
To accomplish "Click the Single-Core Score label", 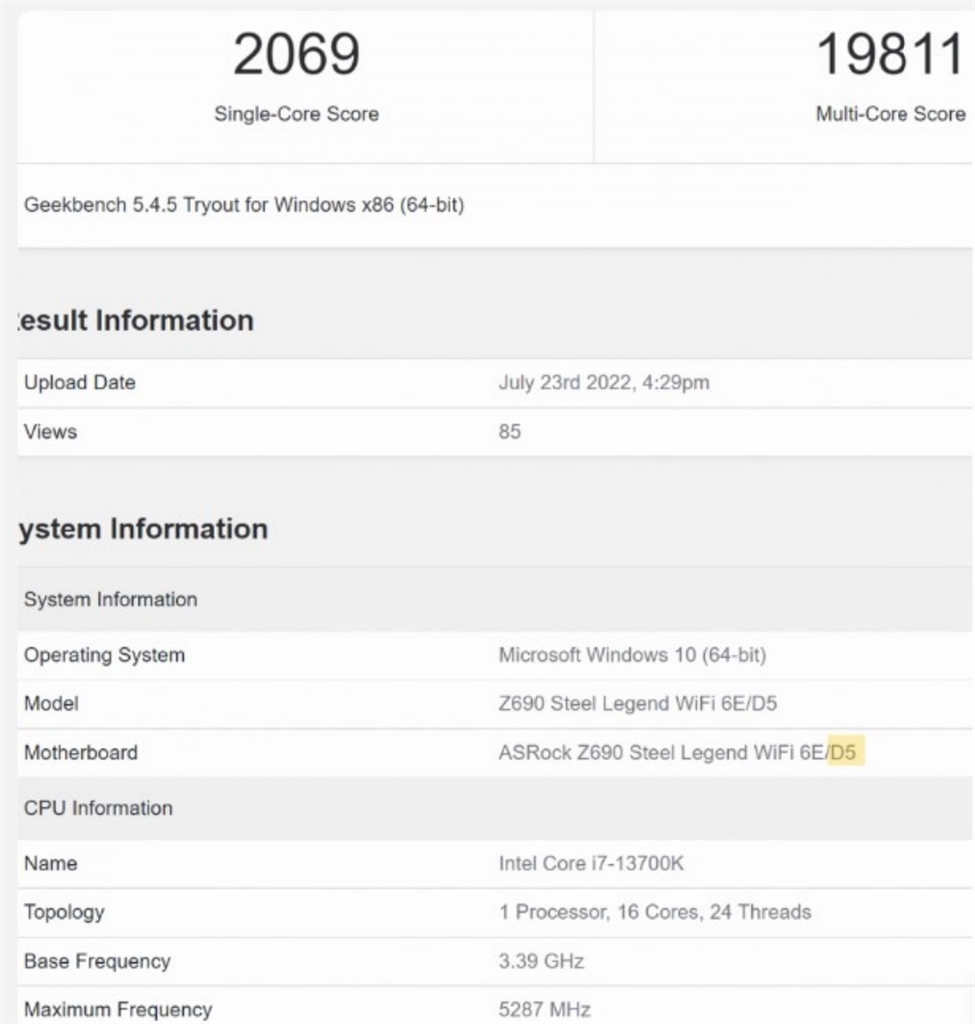I will (x=296, y=114).
